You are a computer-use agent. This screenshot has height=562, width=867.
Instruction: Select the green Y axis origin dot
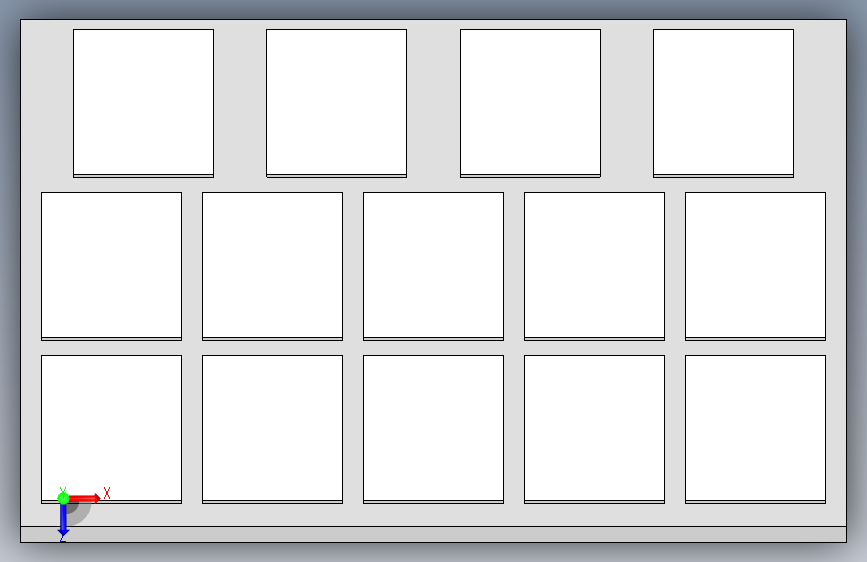(x=63, y=498)
